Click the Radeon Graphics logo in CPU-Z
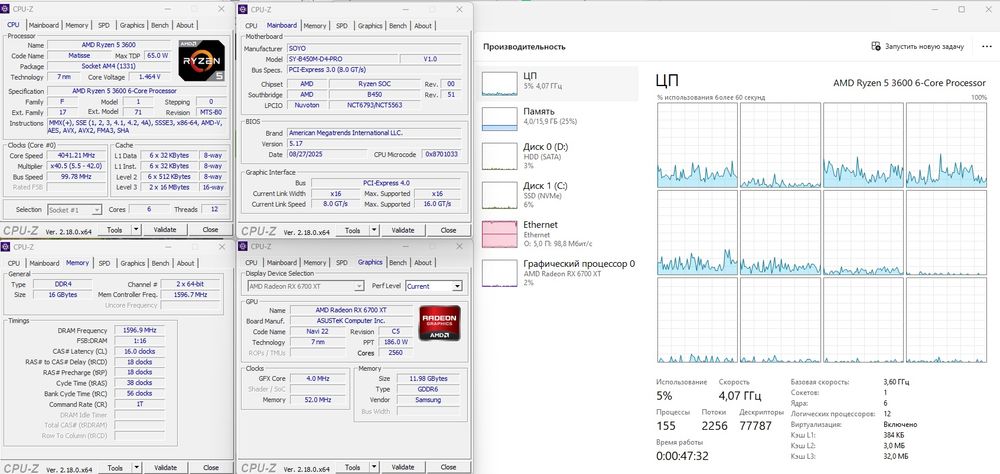1000x474 pixels. (439, 323)
